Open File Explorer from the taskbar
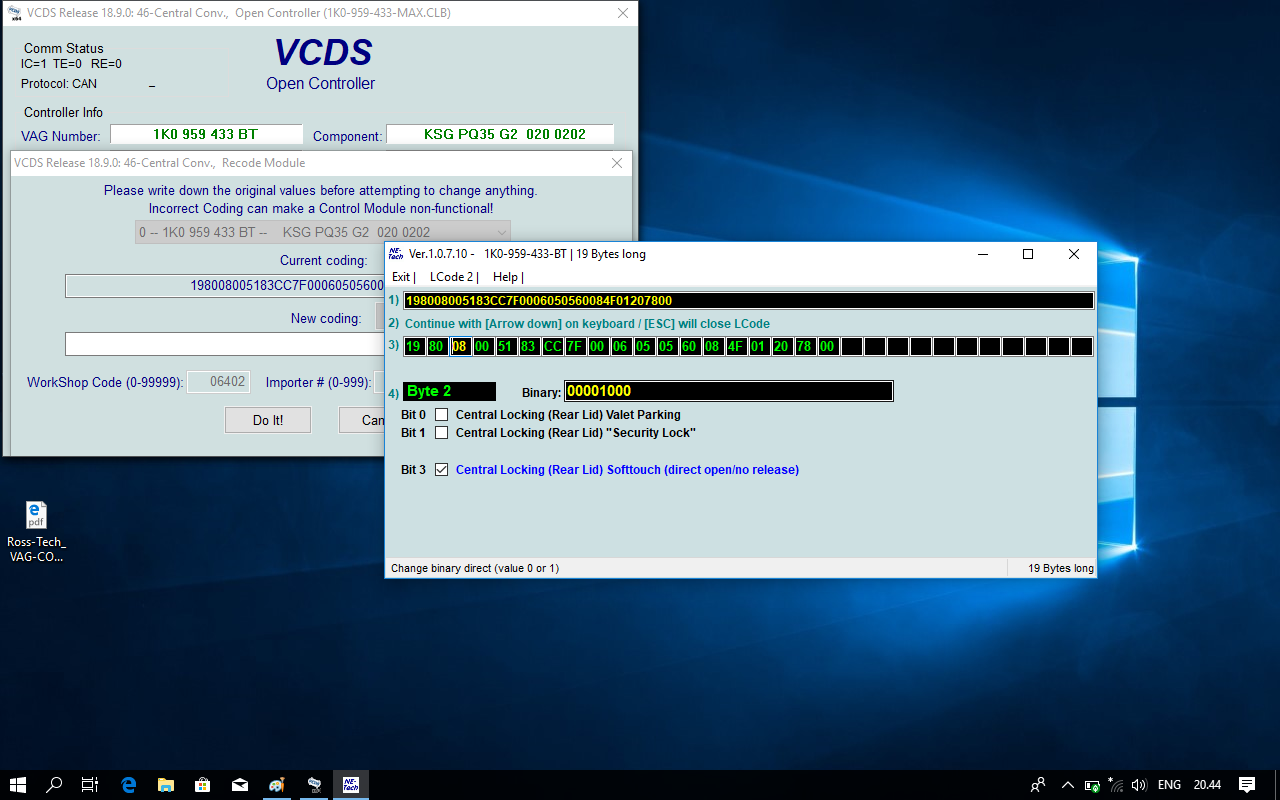 click(166, 785)
